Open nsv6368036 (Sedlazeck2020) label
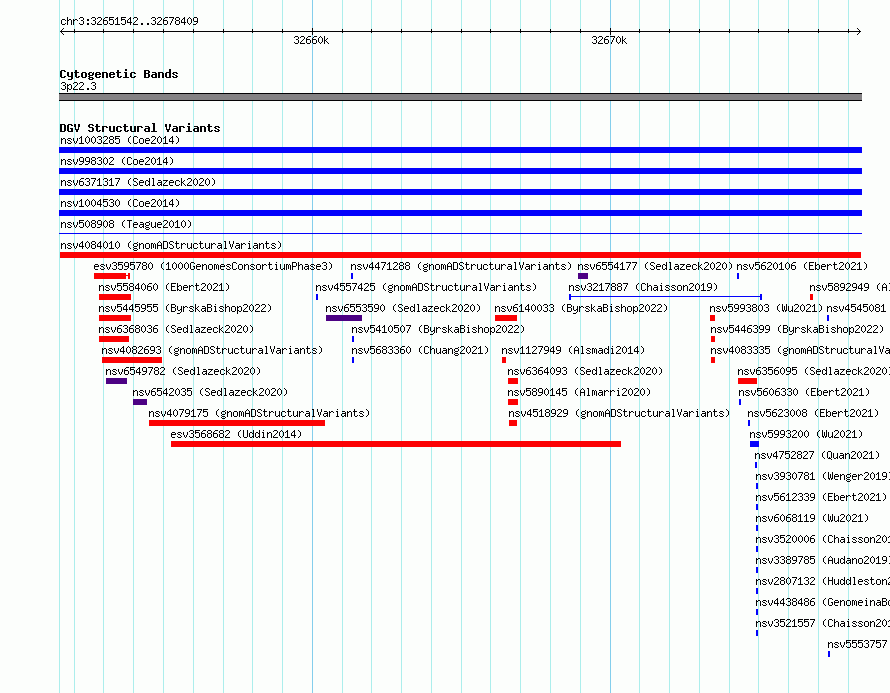Screen dimensions: 890x693 coord(176,329)
